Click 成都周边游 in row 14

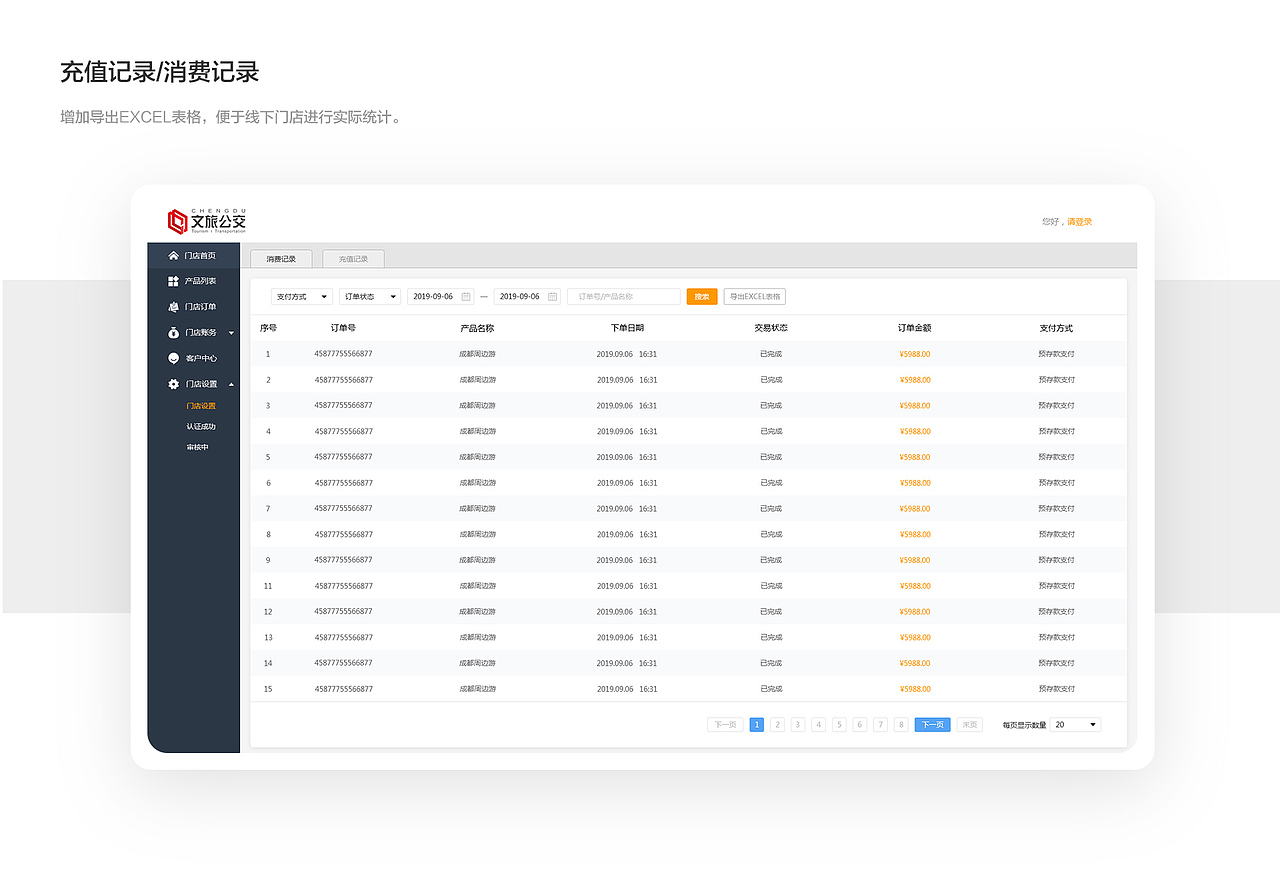pos(477,663)
